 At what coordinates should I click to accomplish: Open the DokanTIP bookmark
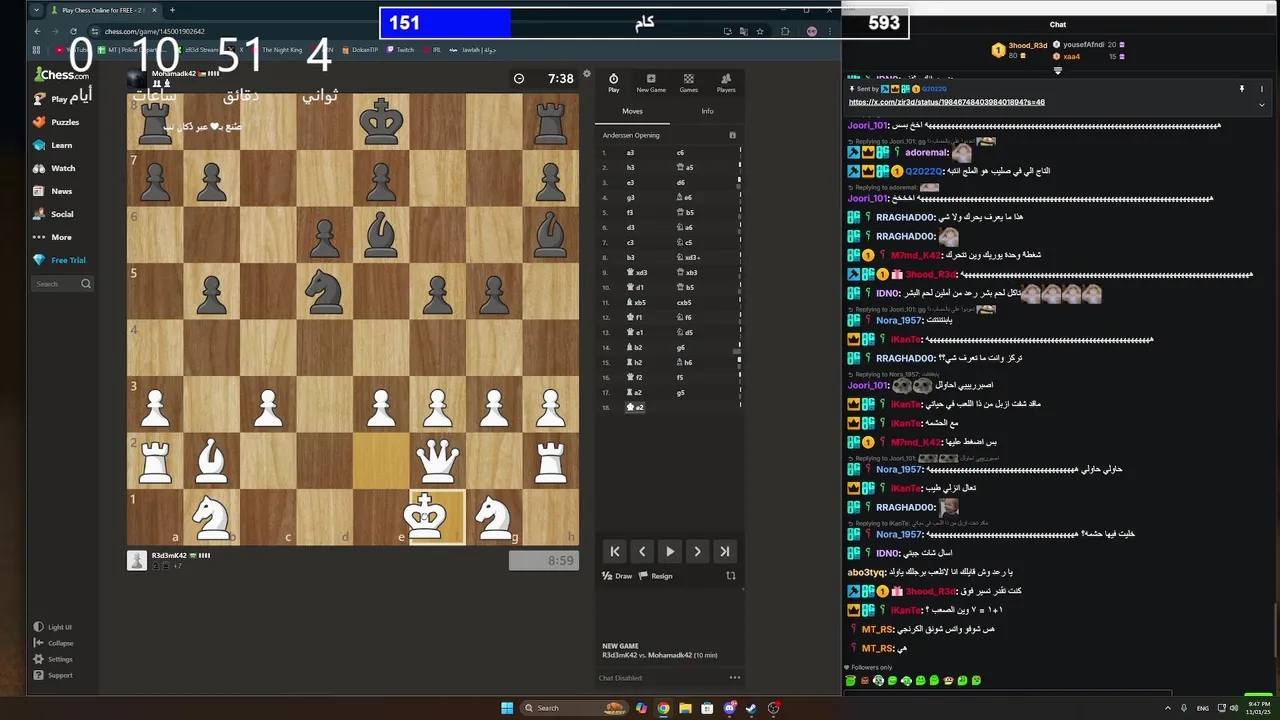[x=360, y=49]
